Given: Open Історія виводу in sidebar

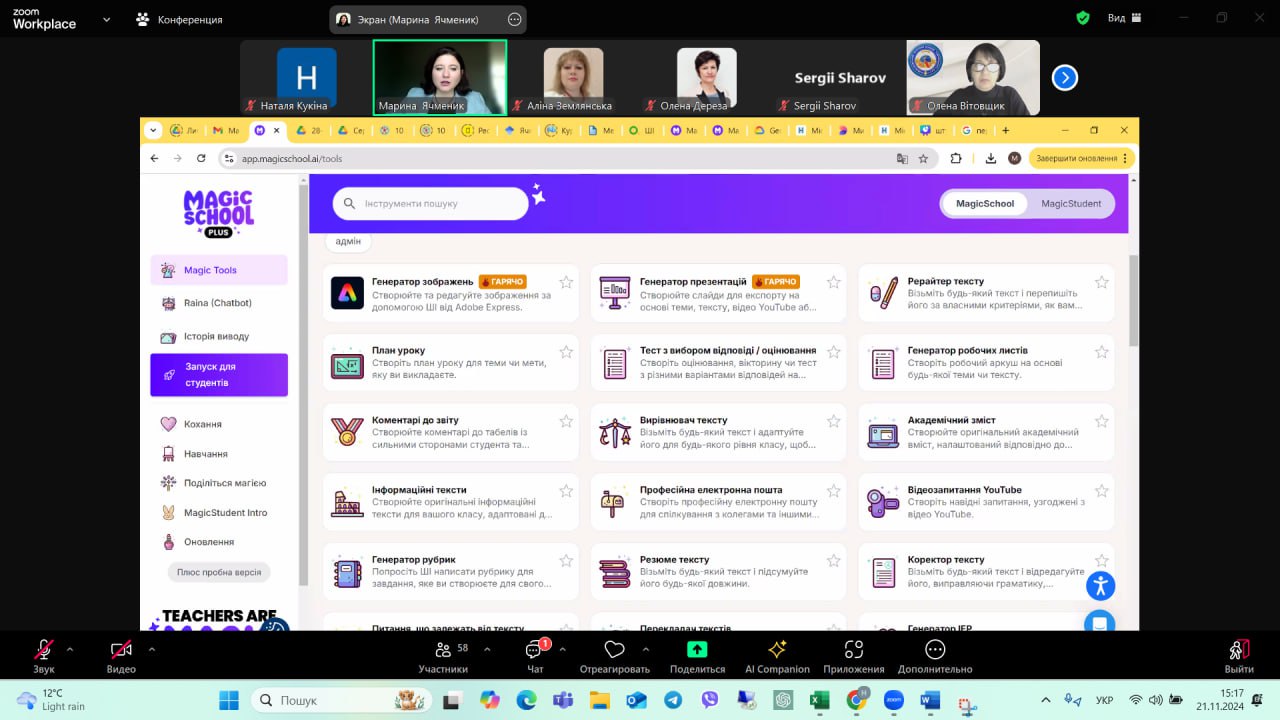Looking at the screenshot, I should pos(219,336).
